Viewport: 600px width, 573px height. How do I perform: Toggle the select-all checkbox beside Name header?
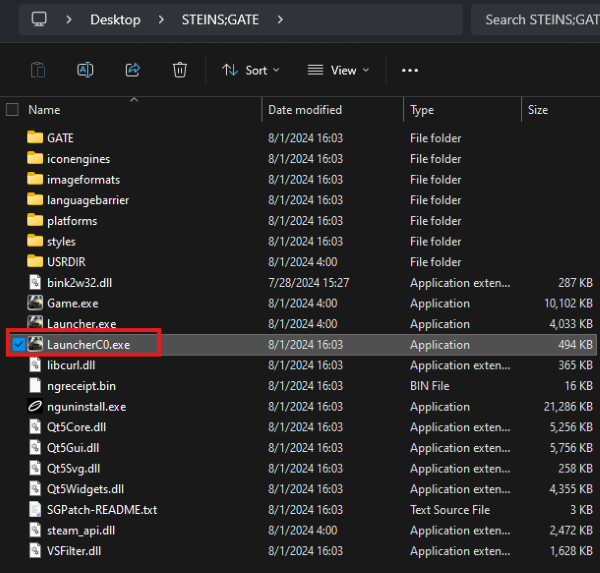click(x=12, y=110)
